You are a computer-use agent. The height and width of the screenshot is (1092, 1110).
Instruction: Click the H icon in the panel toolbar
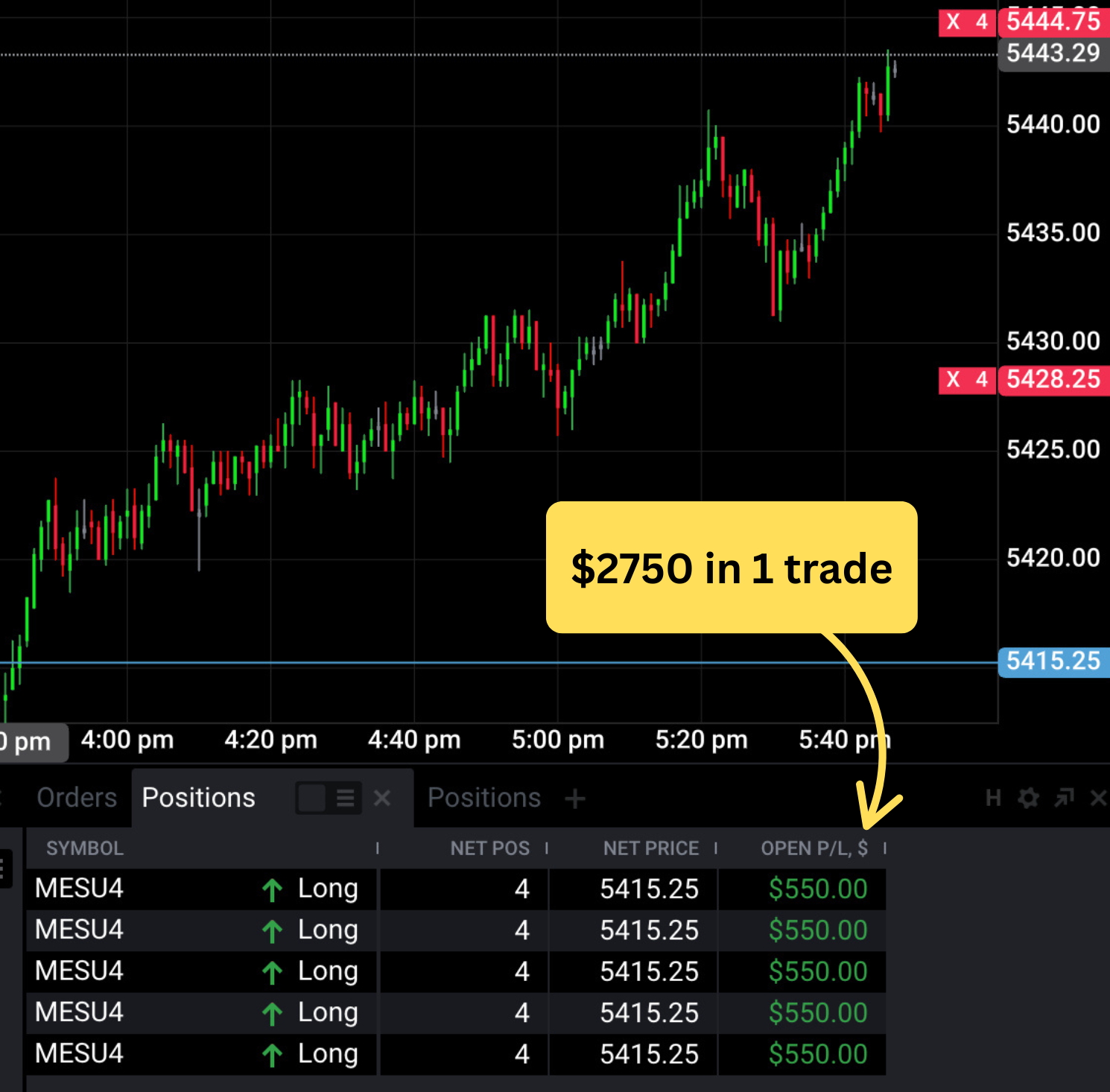[993, 799]
